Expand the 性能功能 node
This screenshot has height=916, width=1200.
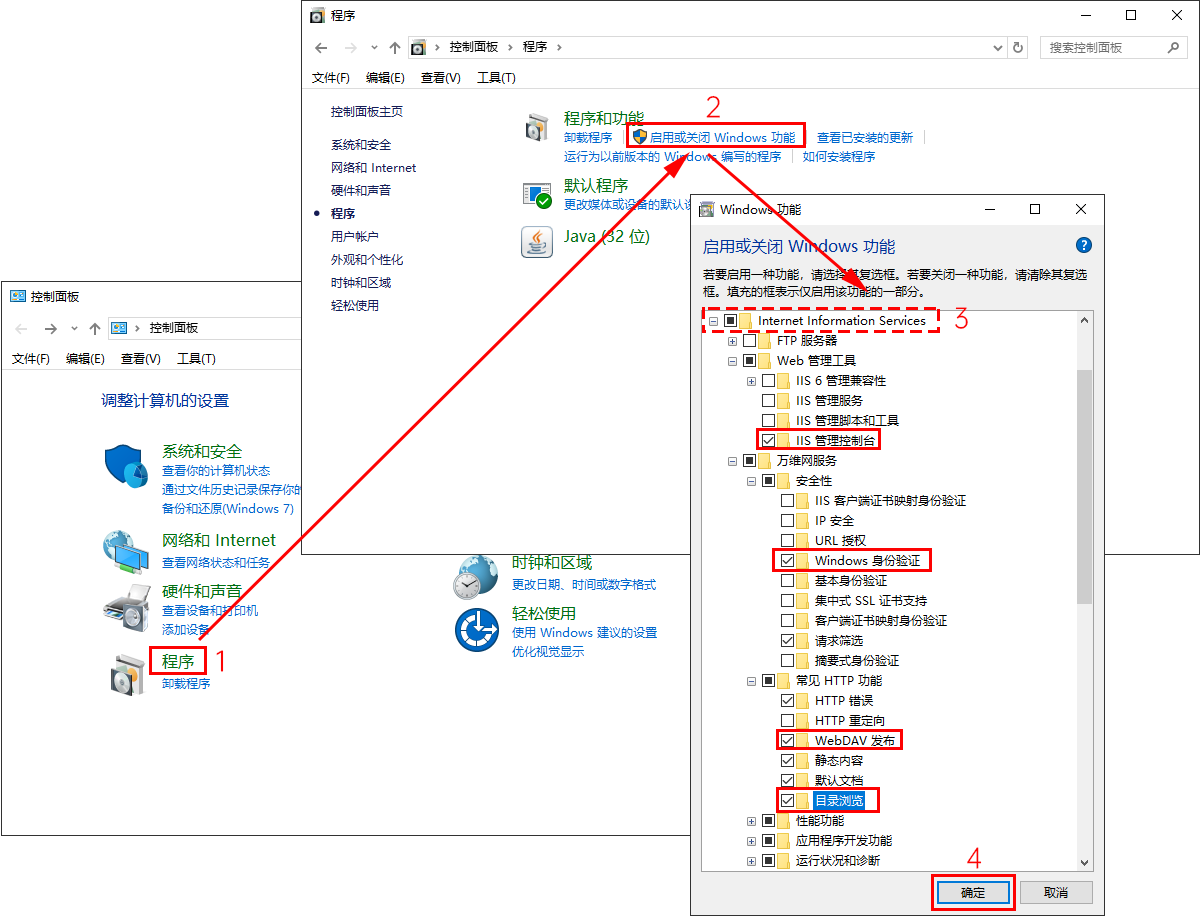pyautogui.click(x=752, y=821)
